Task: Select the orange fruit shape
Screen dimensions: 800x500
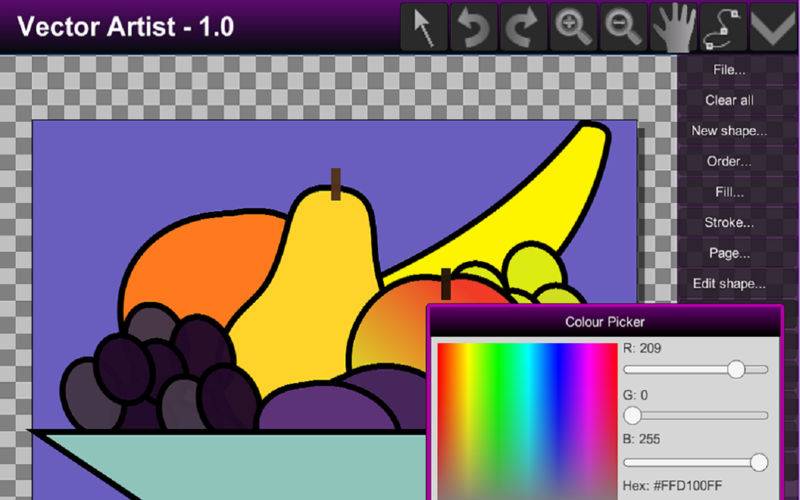Action: pyautogui.click(x=204, y=265)
